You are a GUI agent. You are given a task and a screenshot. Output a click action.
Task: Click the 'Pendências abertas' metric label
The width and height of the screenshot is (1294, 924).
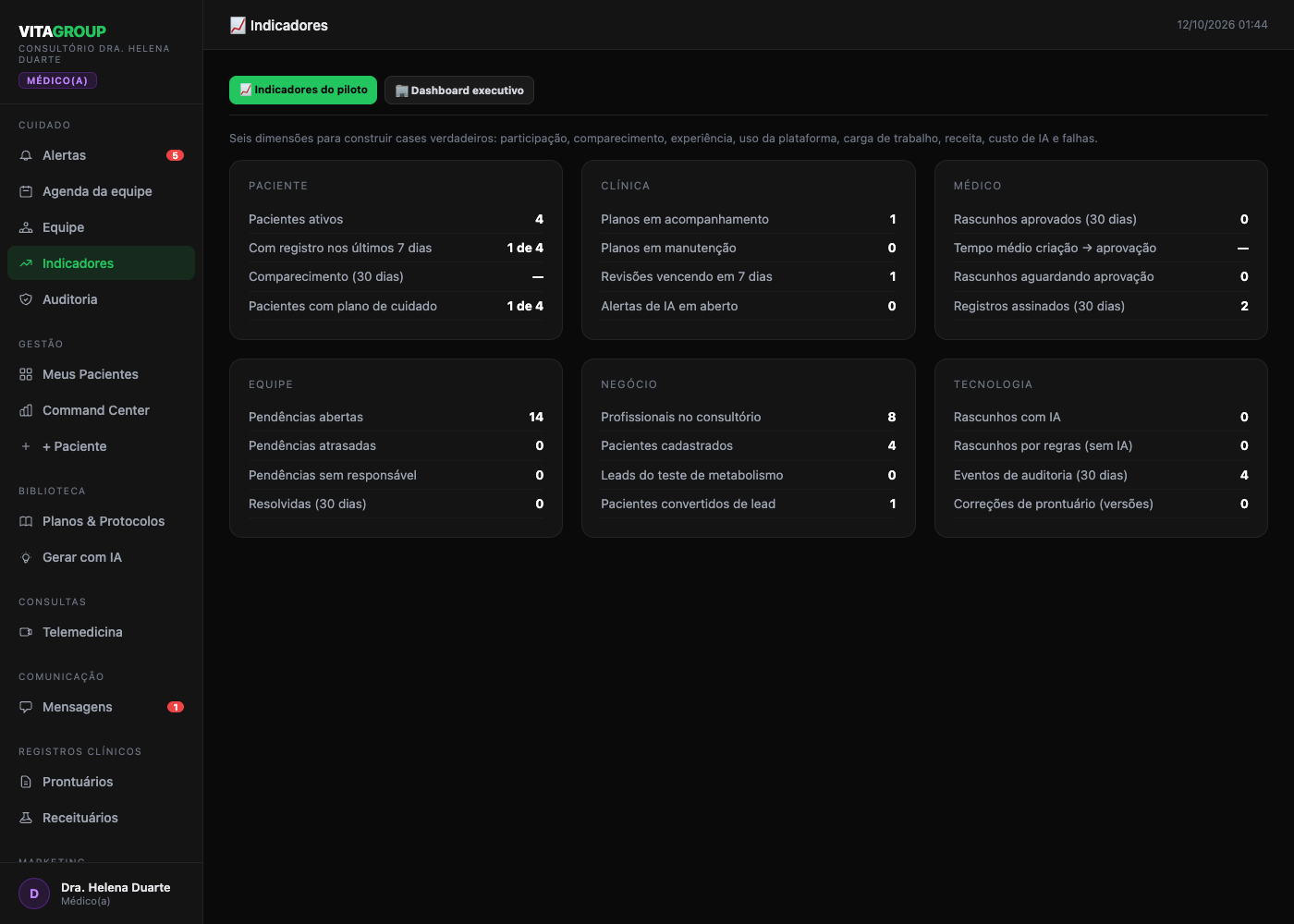tap(306, 417)
